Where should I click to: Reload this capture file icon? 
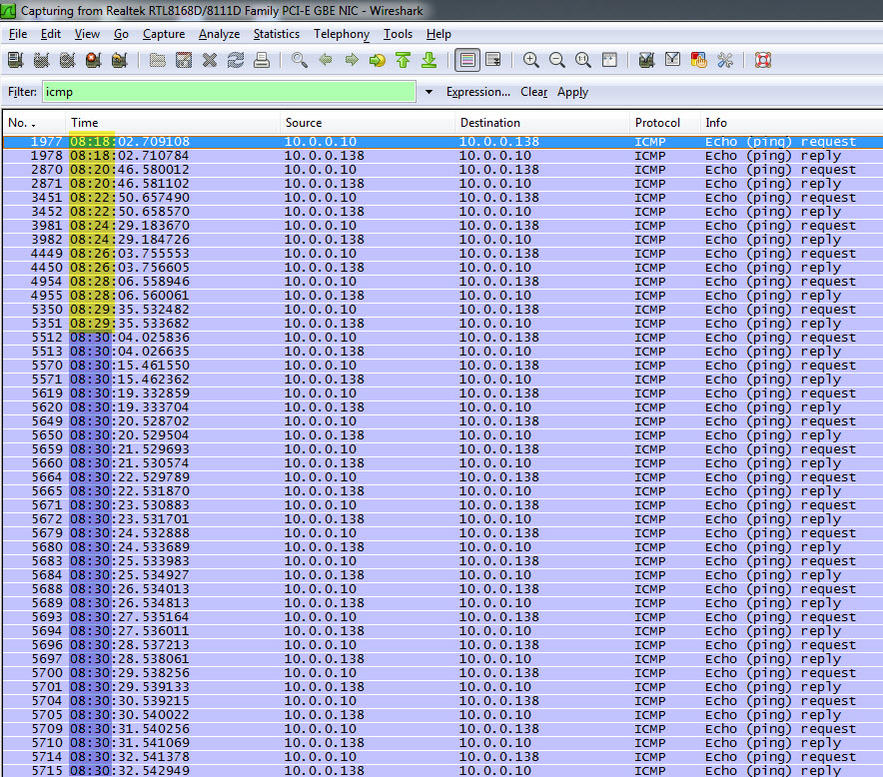235,60
